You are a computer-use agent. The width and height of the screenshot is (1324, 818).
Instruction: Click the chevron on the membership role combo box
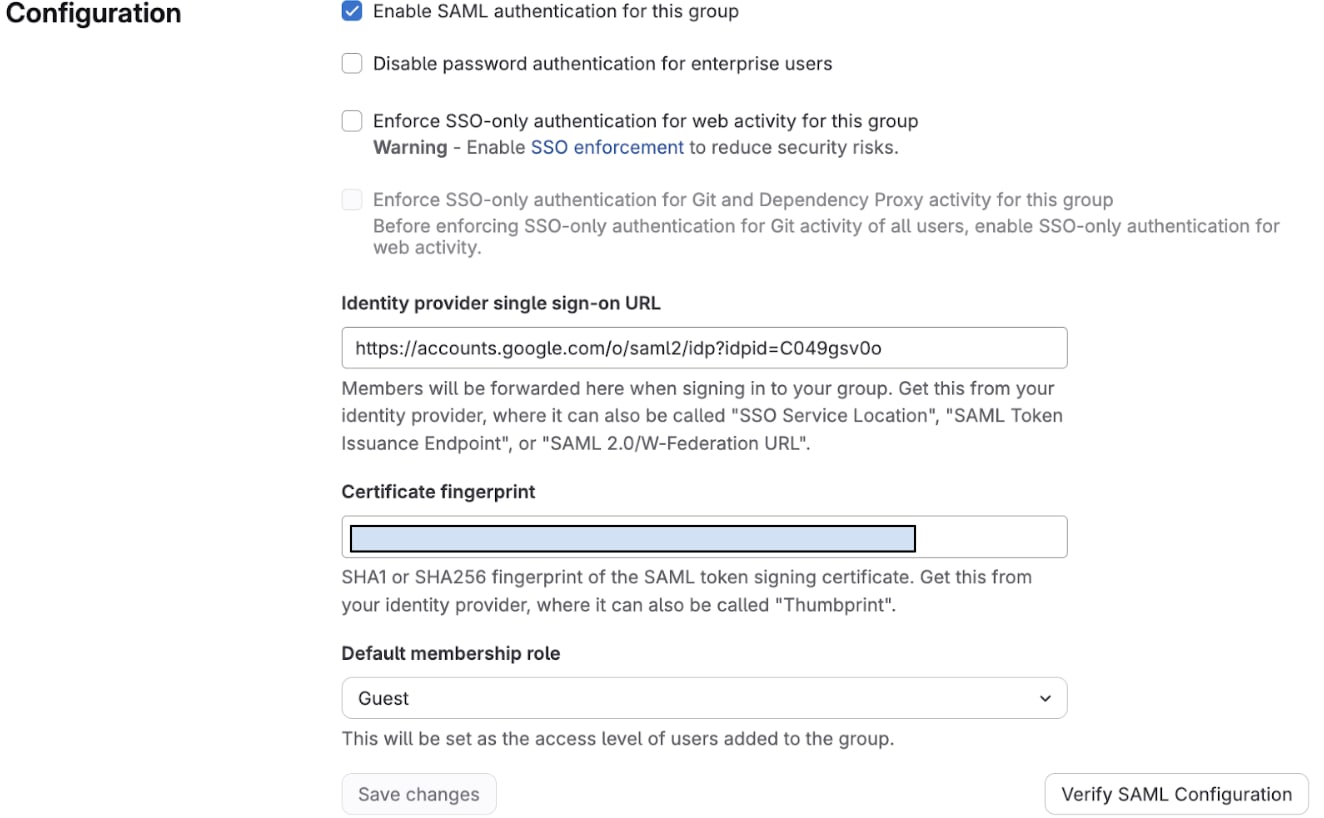1047,697
